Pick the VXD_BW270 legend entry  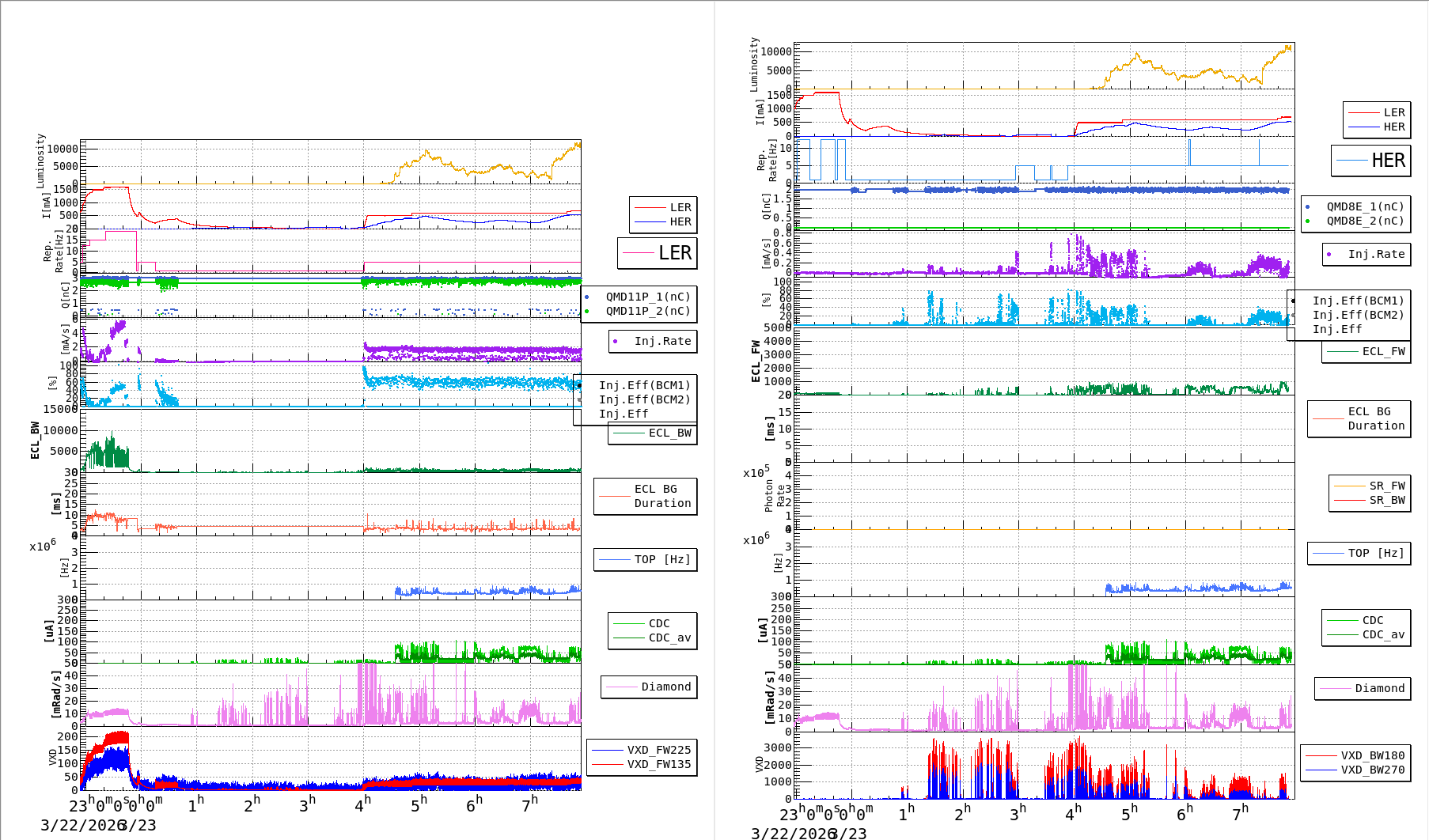[x=1372, y=770]
